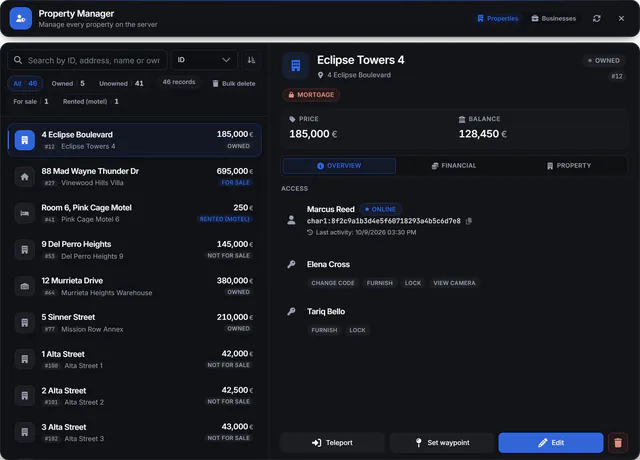640x460 pixels.
Task: Click the OWNED status badge in details
Action: [604, 60]
